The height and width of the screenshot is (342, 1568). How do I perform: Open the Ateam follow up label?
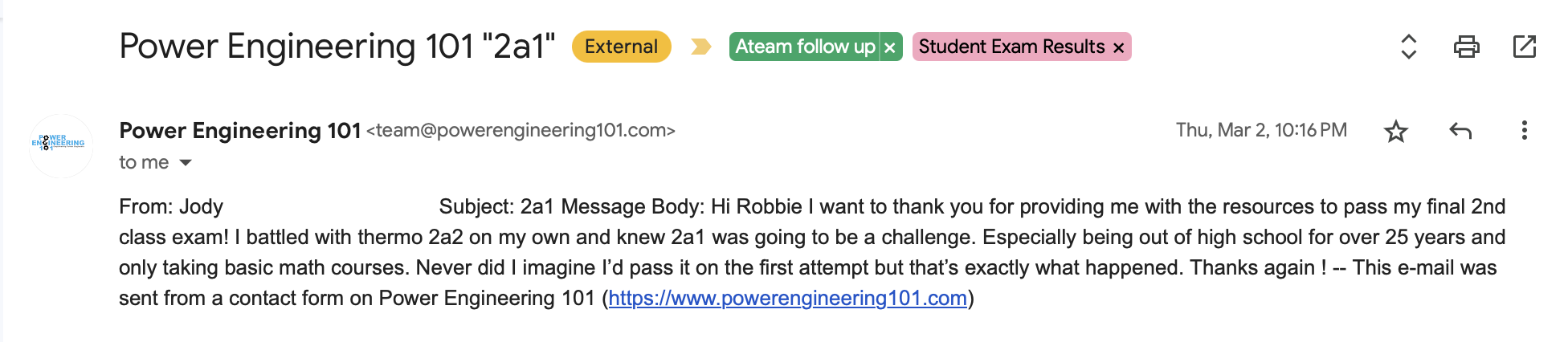[804, 47]
